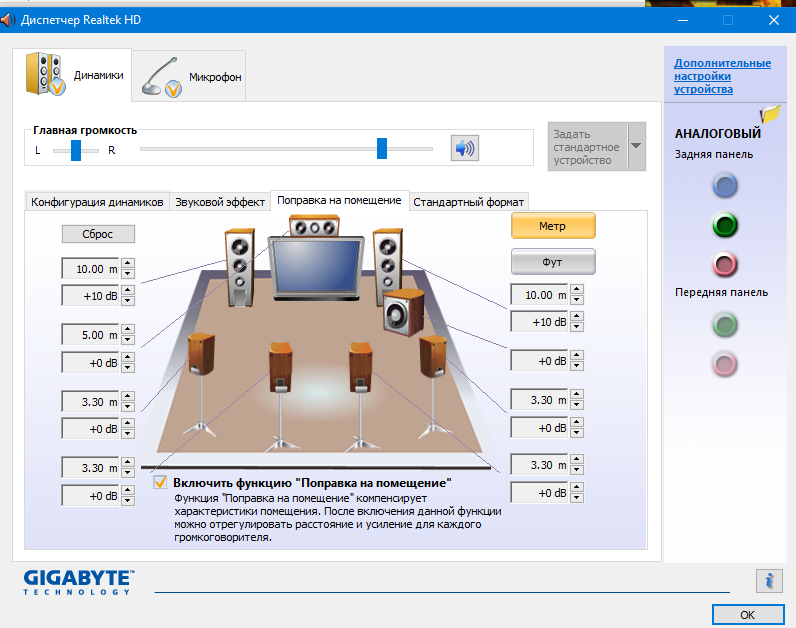
Task: Click the 5.00 m distance field
Action: point(90,335)
